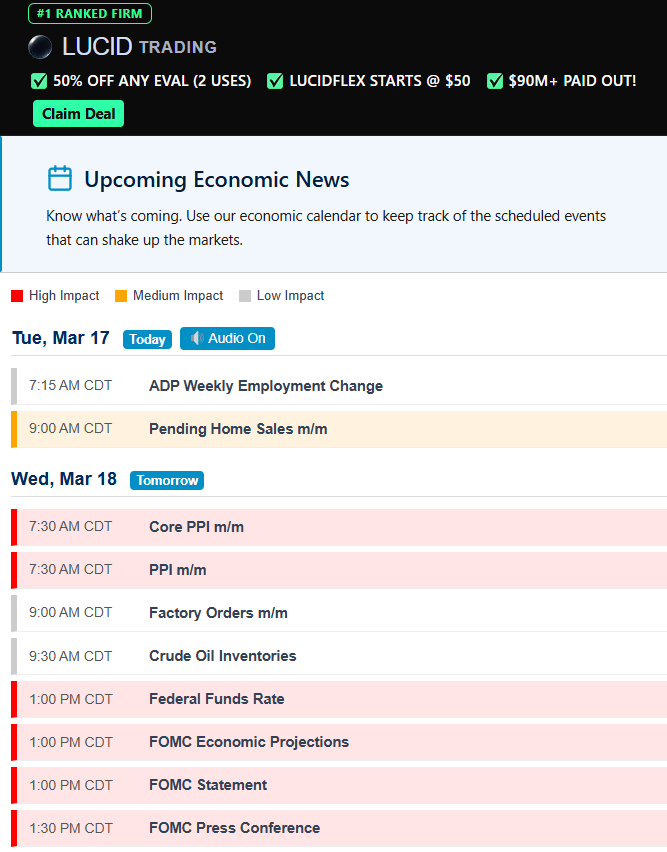
Task: Select the Pending Home Sales m/m event
Action: 339,429
